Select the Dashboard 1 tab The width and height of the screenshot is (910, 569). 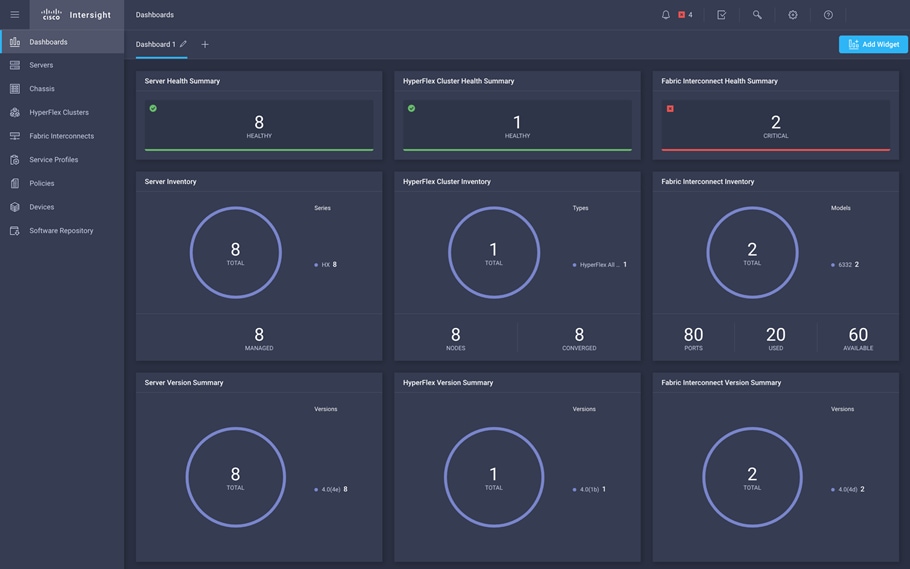tap(156, 44)
